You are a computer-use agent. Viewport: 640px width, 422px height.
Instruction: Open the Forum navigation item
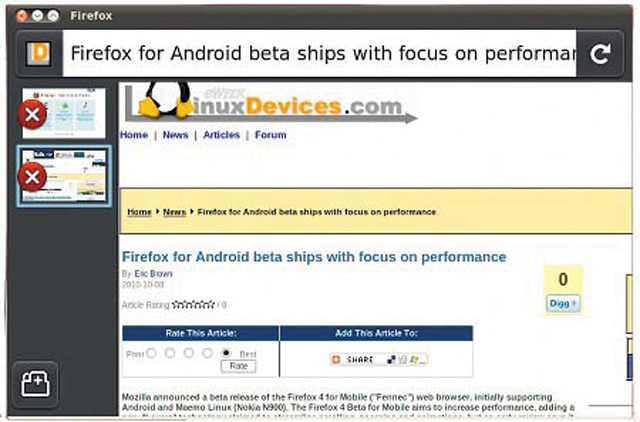[x=271, y=135]
